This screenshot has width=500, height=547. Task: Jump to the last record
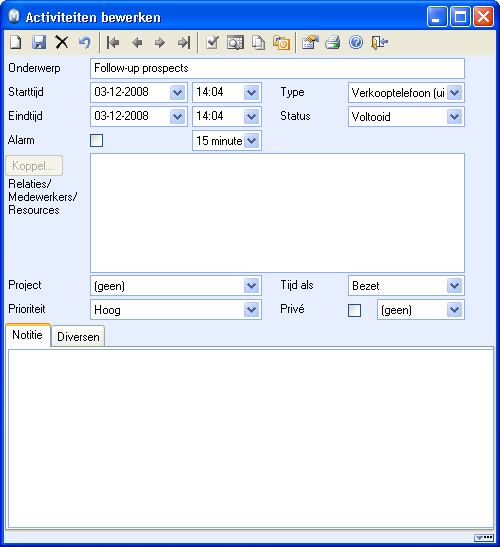click(184, 43)
